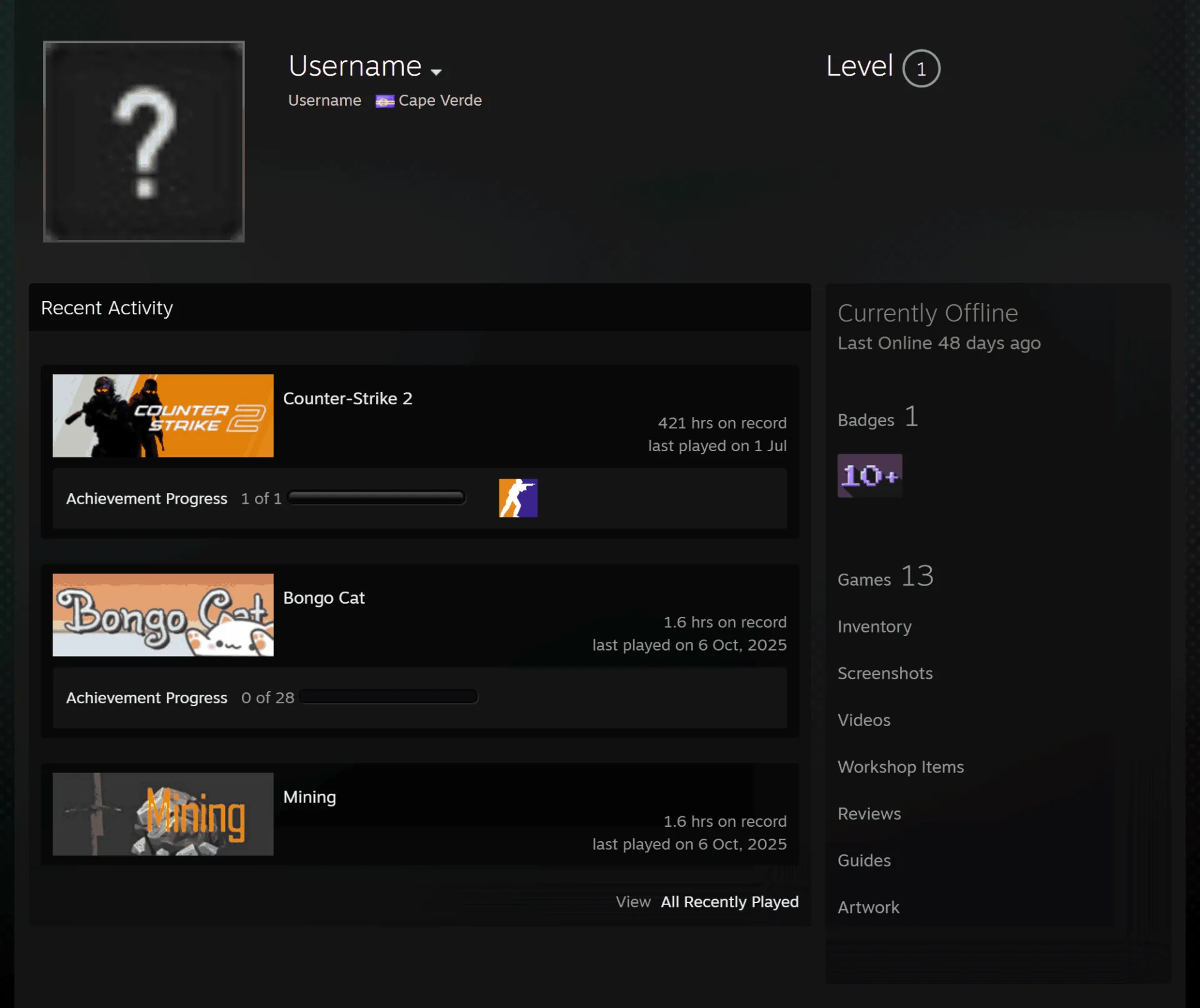This screenshot has height=1008, width=1200.
Task: Open the 10+ games badge icon
Action: [869, 476]
